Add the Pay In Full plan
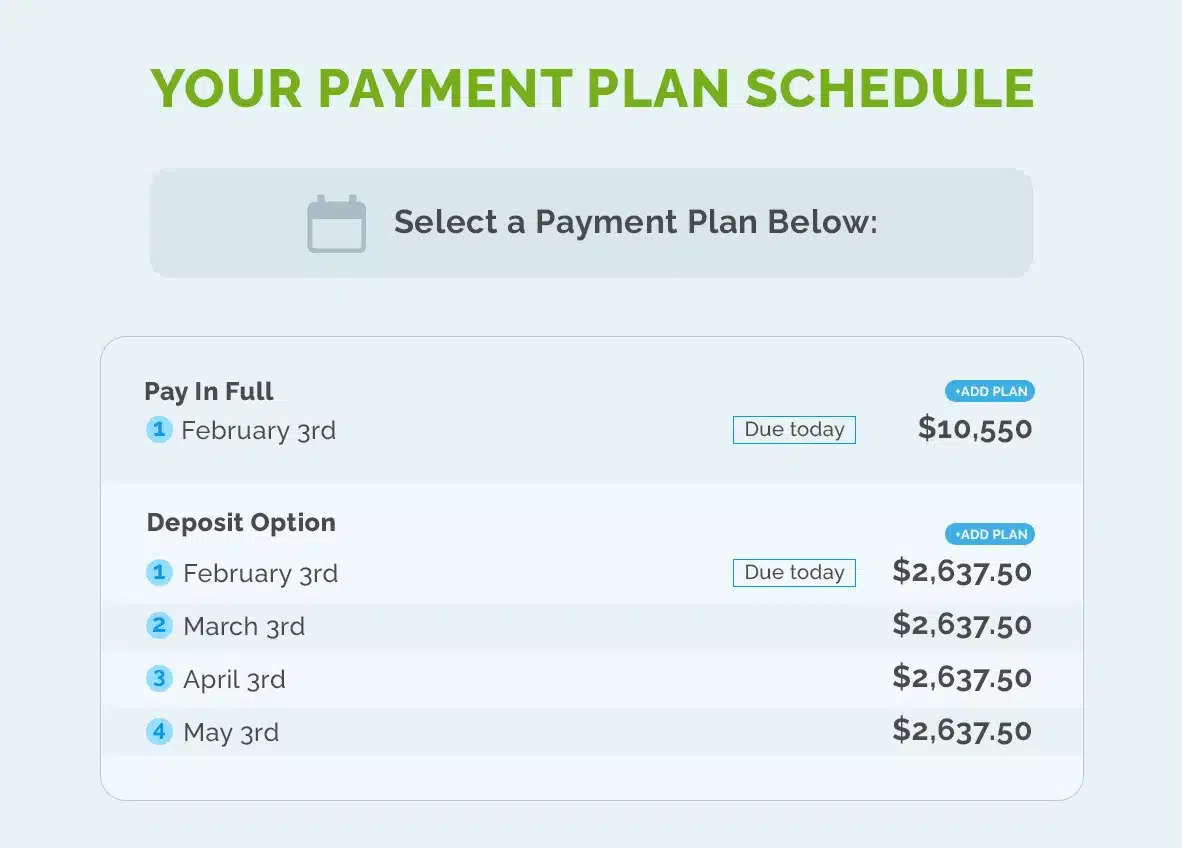Image resolution: width=1182 pixels, height=848 pixels. pos(989,392)
